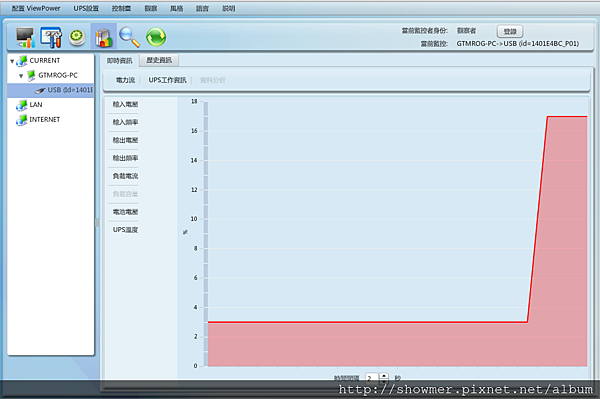Show the 輸入頻率 chart
Image resolution: width=600 pixels, height=399 pixels.
click(125, 122)
